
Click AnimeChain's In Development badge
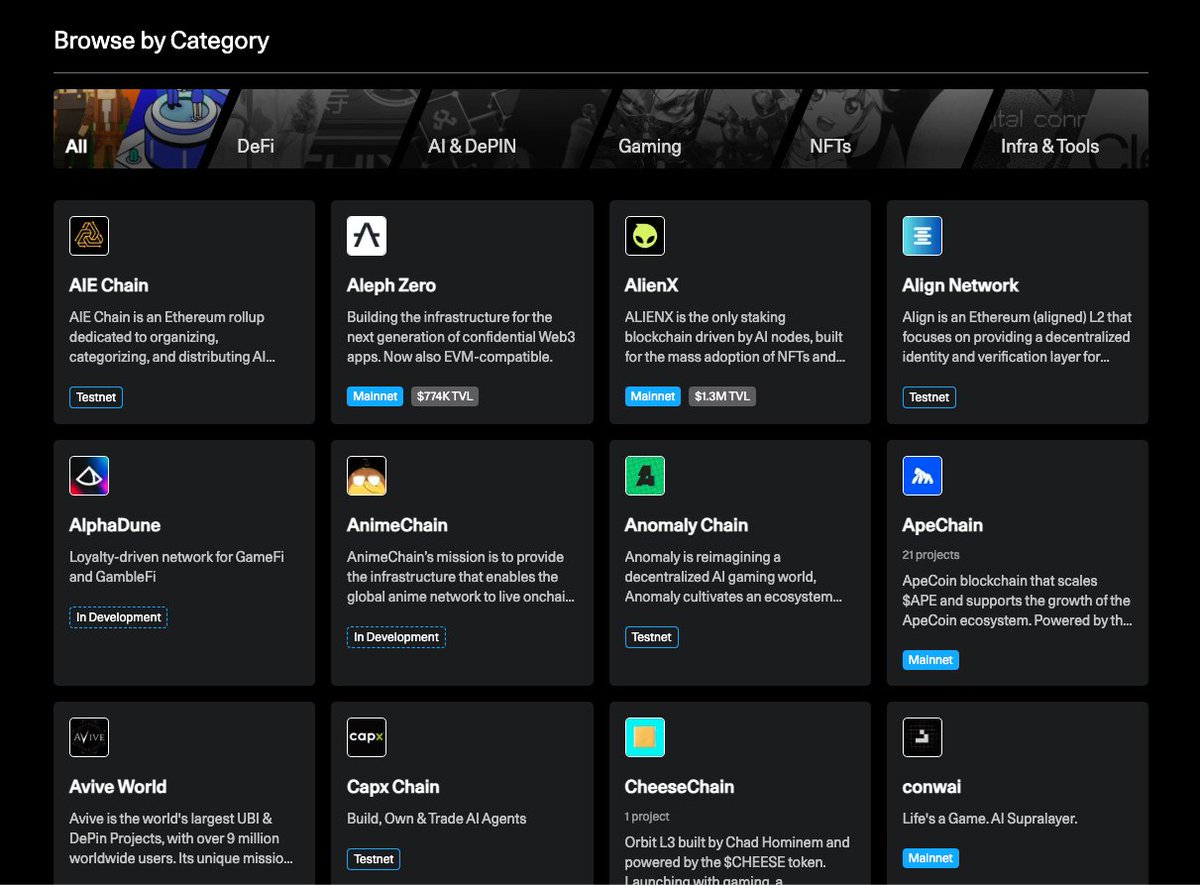click(396, 637)
